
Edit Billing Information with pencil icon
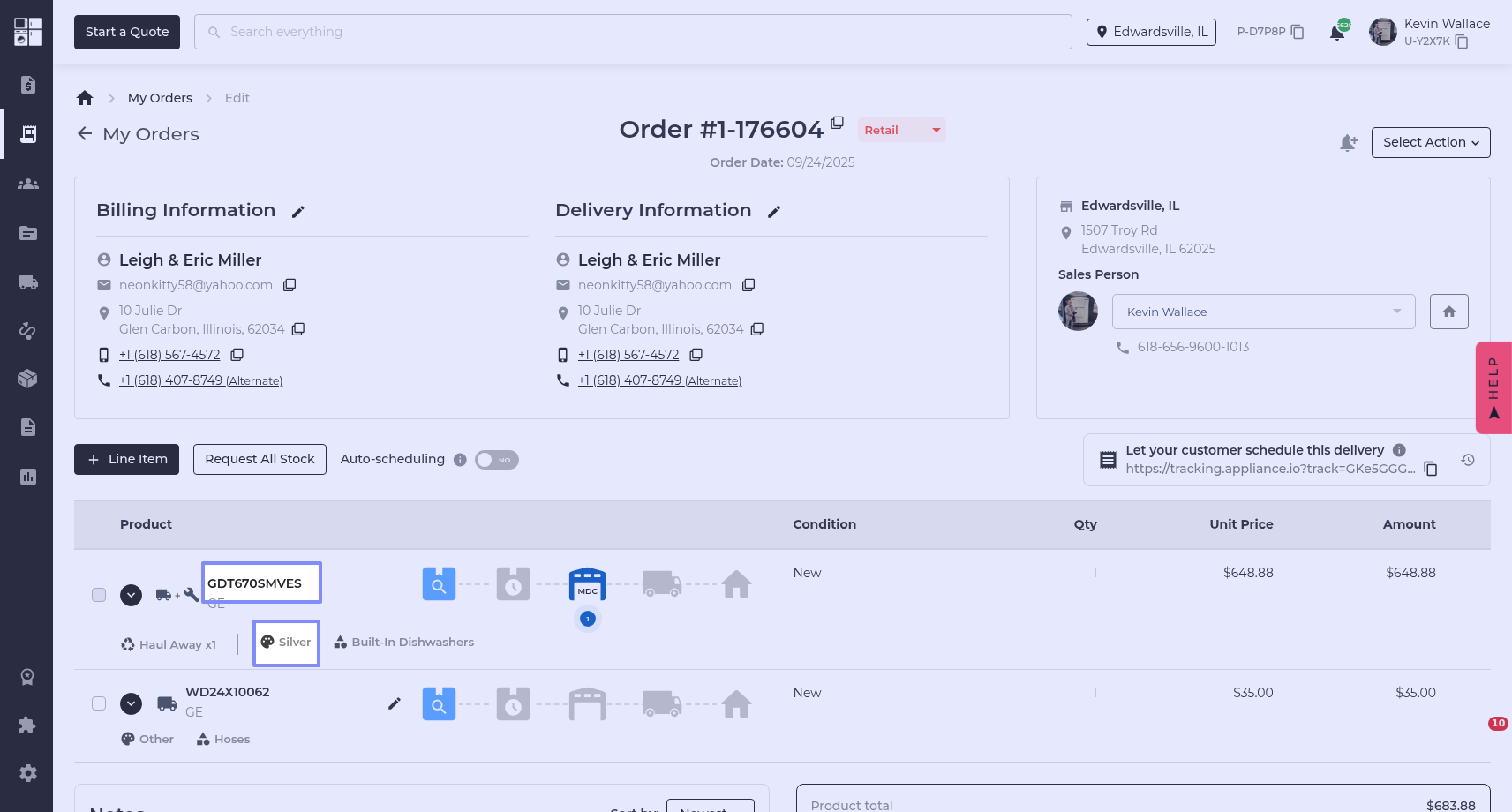pos(298,212)
